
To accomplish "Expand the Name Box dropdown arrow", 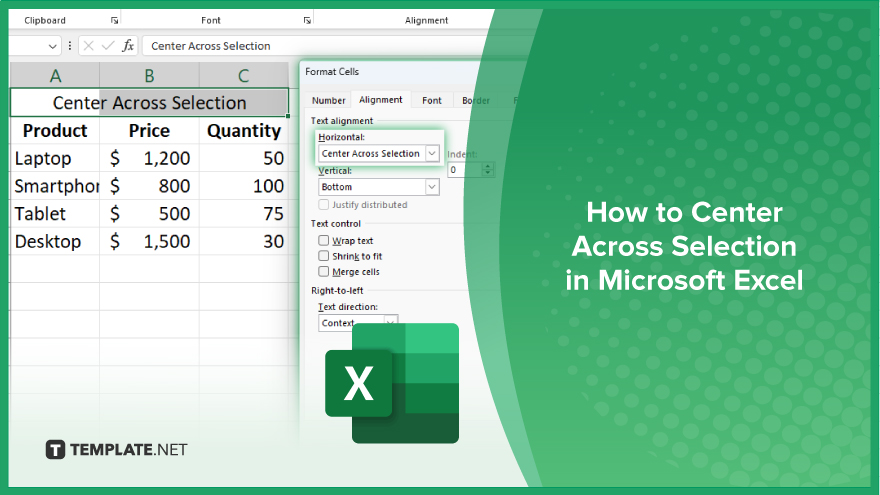I will pyautogui.click(x=52, y=47).
